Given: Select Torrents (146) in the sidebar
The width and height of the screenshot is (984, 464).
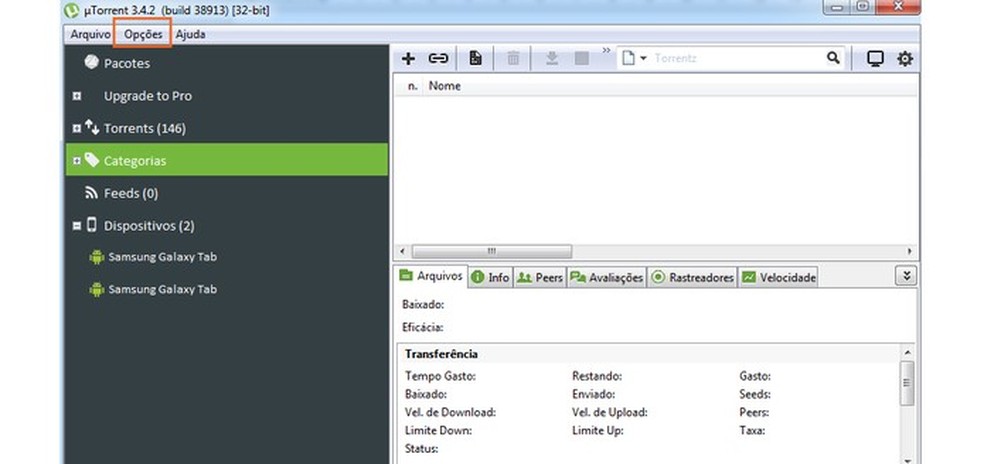Looking at the screenshot, I should (144, 129).
